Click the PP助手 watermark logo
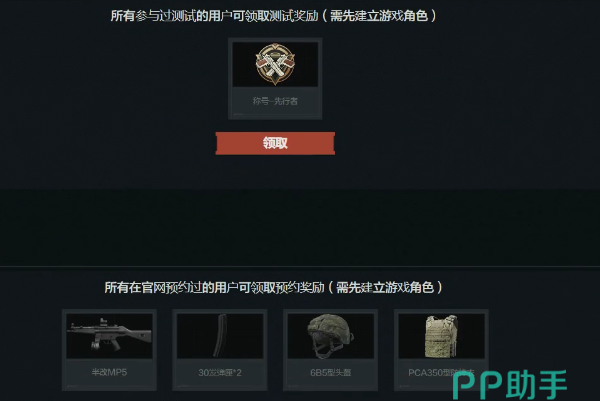 pyautogui.click(x=509, y=384)
